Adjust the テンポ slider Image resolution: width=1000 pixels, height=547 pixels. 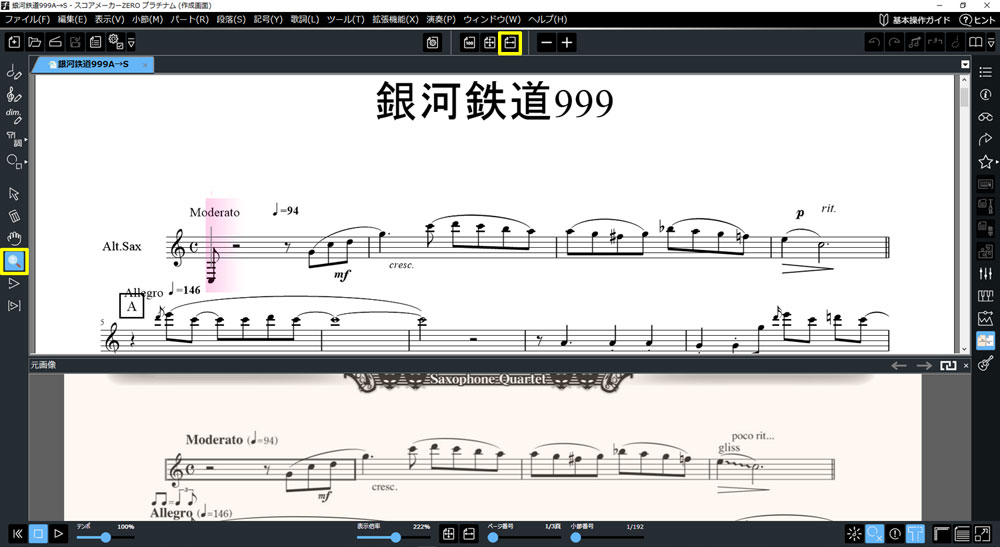[105, 537]
